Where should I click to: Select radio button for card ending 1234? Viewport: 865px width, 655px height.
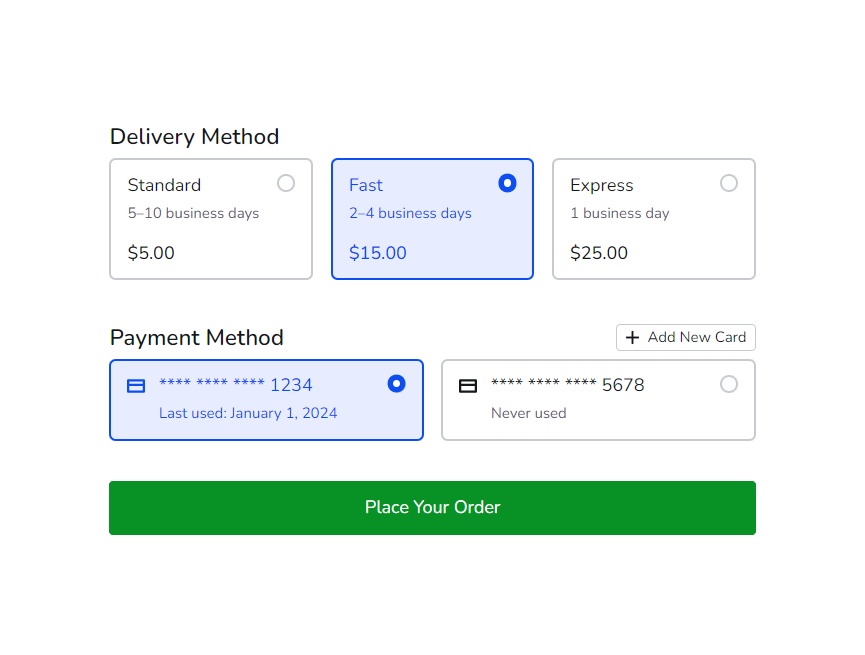coord(397,384)
